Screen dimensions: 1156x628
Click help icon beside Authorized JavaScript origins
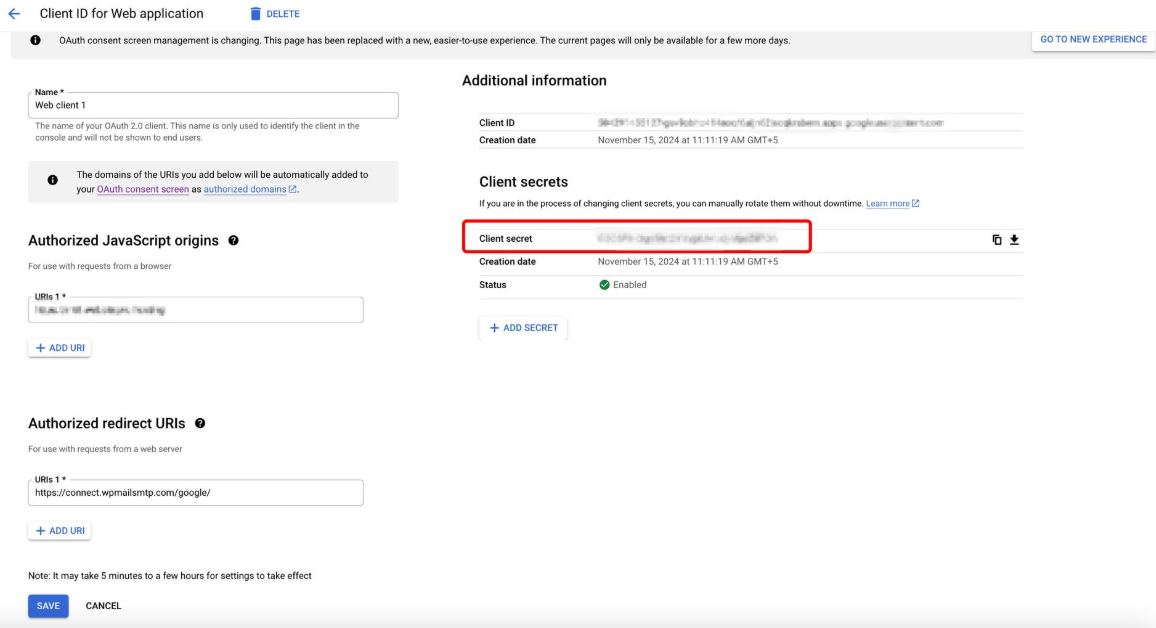pyautogui.click(x=233, y=241)
